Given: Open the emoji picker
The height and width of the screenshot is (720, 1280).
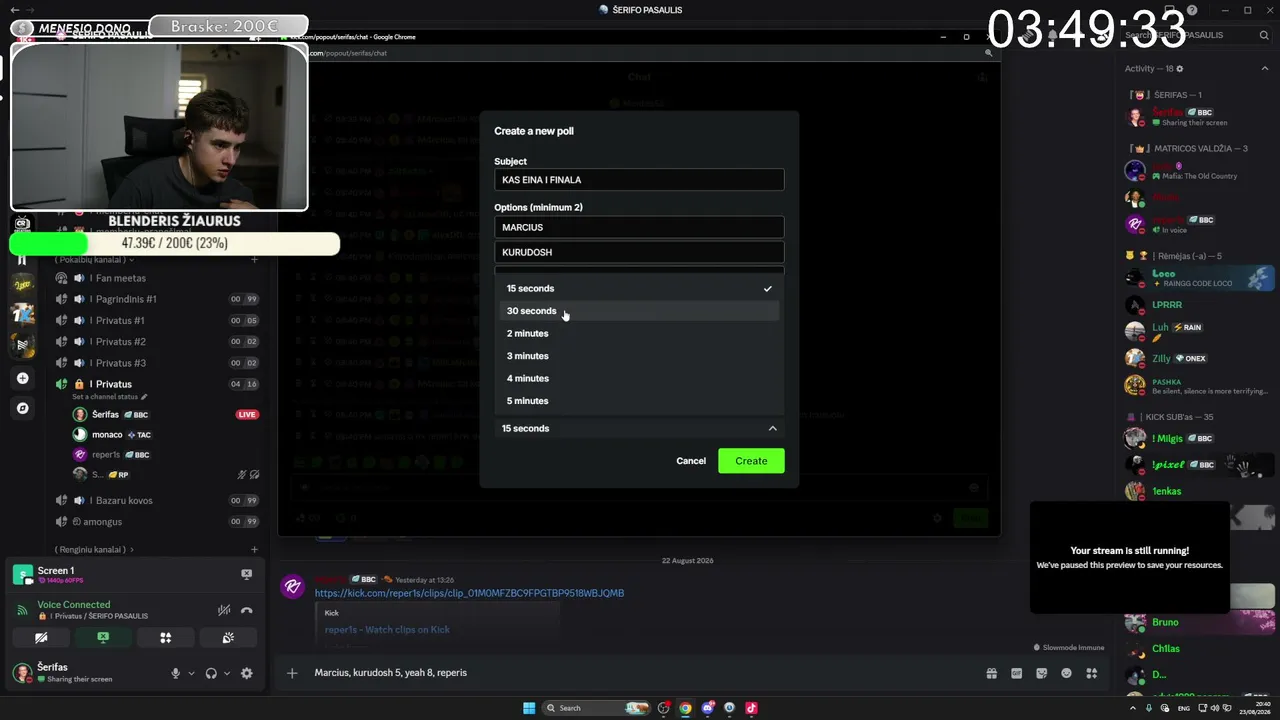Looking at the screenshot, I should 1067,673.
